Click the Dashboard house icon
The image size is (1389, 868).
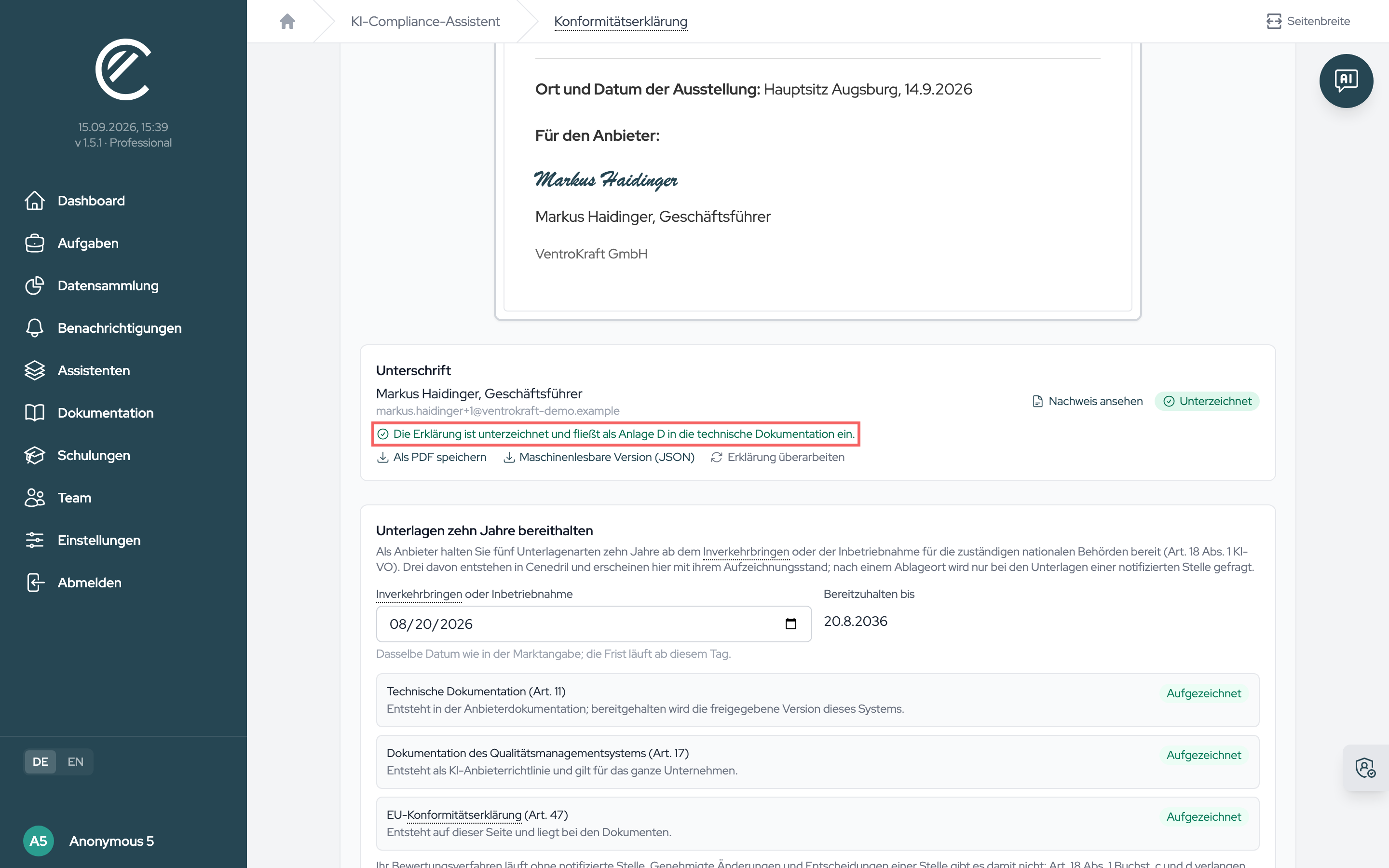34,200
